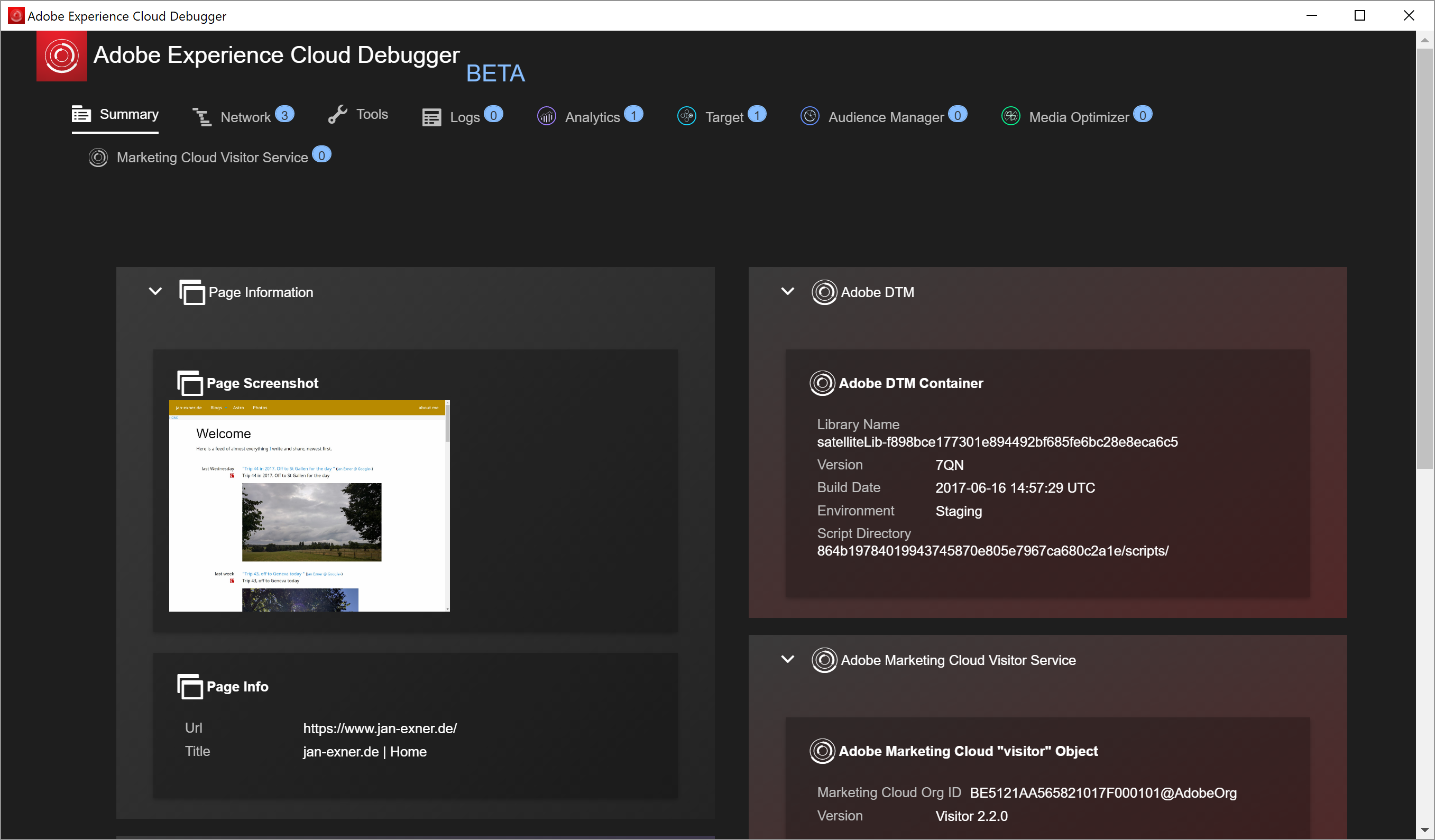Viewport: 1435px width, 840px height.
Task: Open the Audience Manager tab
Action: tap(886, 117)
